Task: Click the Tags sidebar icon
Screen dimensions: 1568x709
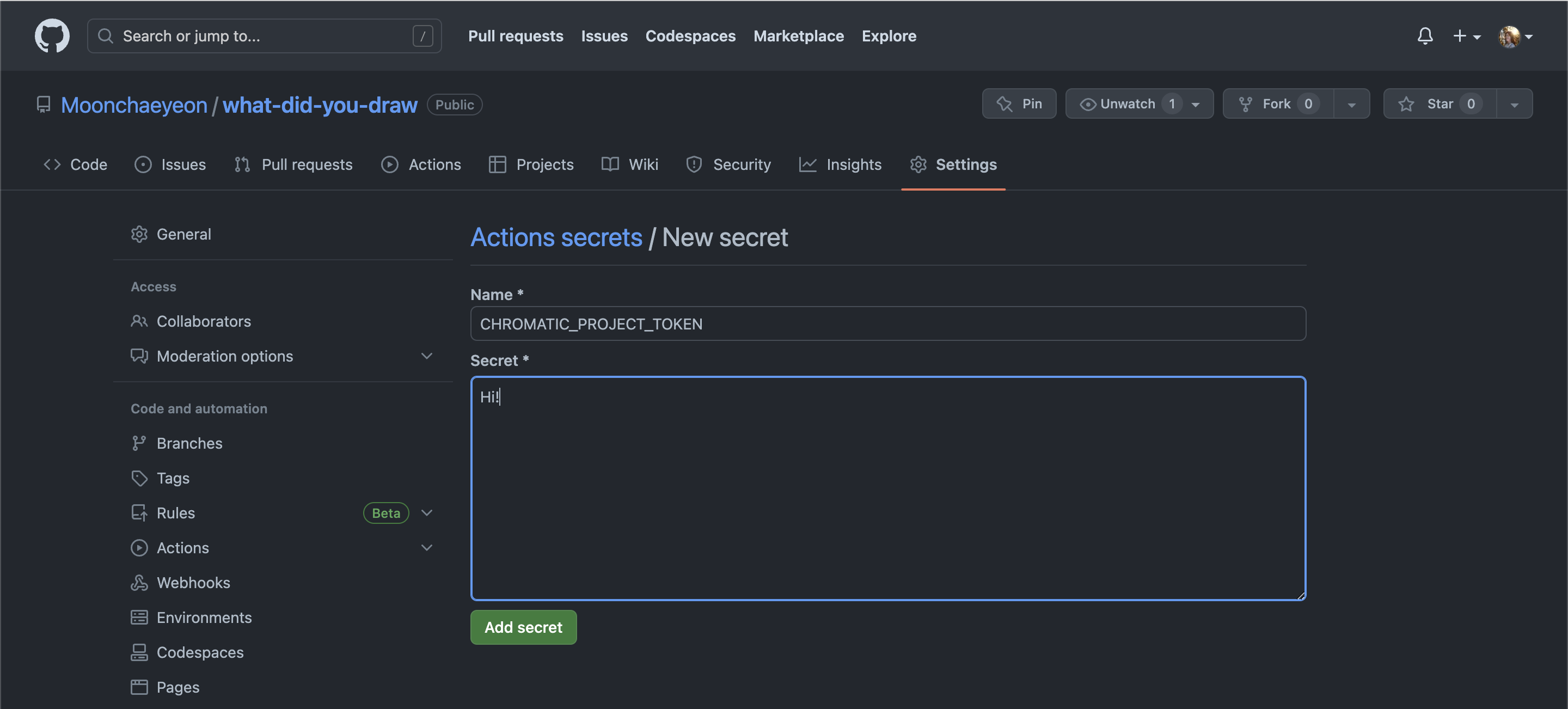Action: point(139,478)
